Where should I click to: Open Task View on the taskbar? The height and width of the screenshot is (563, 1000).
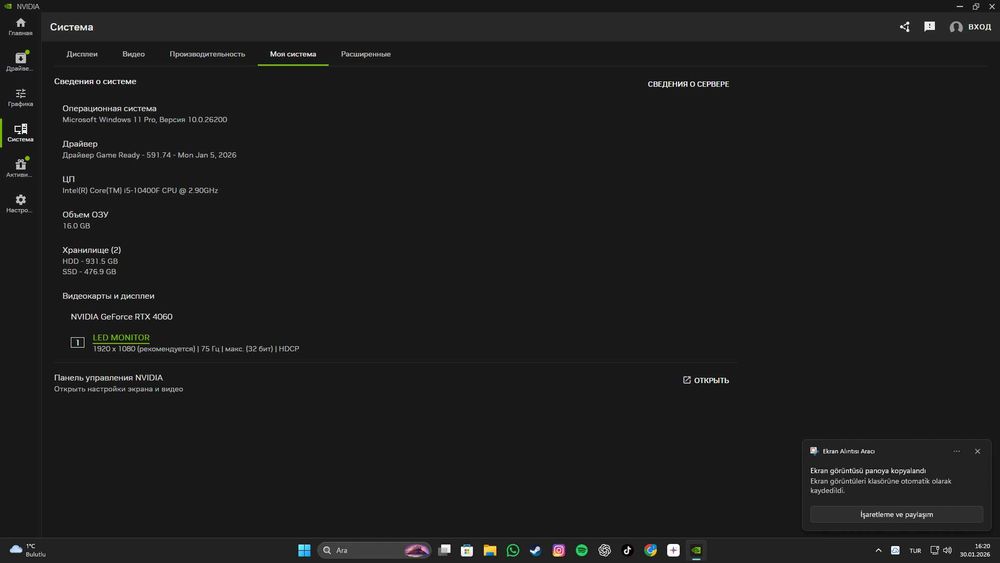click(445, 550)
